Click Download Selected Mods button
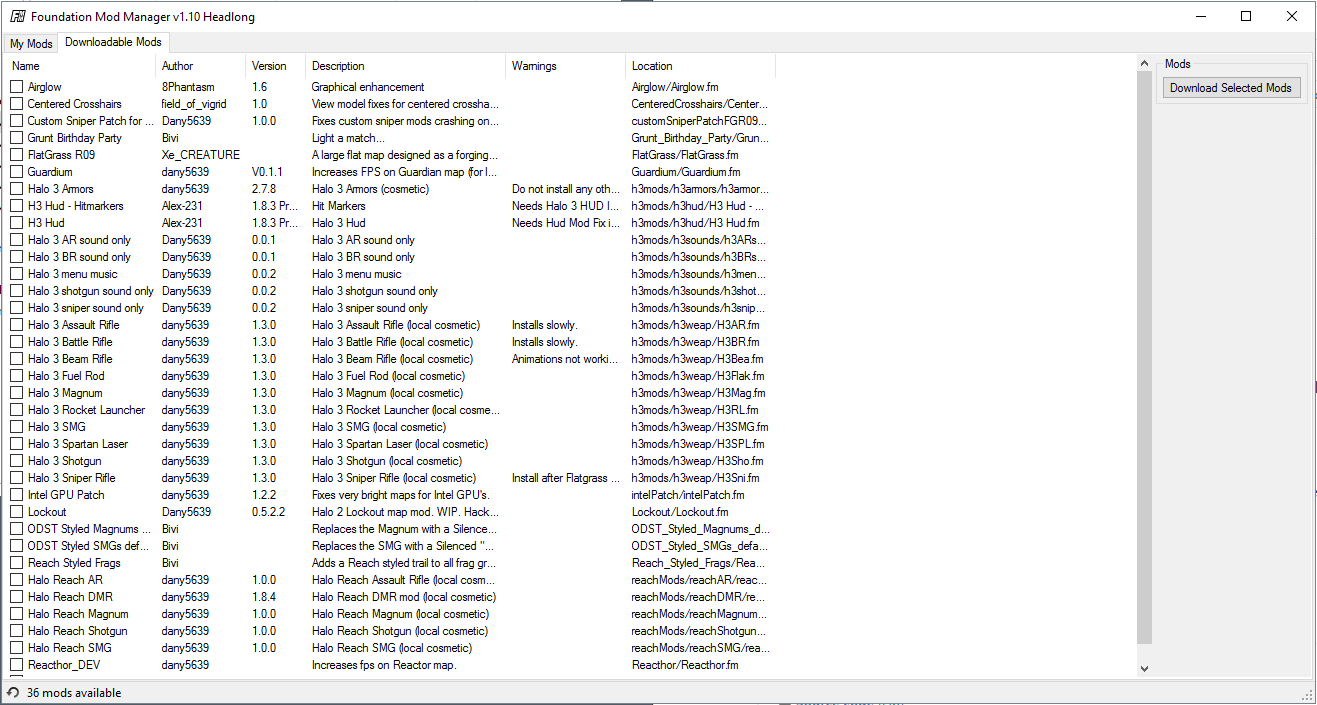 1231,88
